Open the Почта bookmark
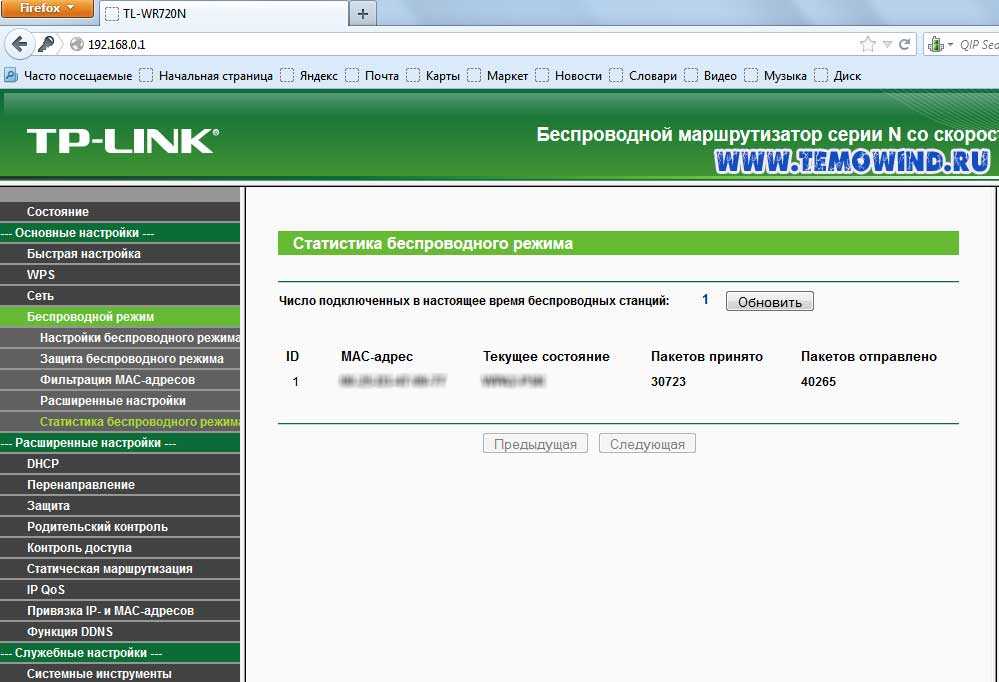 pyautogui.click(x=372, y=76)
